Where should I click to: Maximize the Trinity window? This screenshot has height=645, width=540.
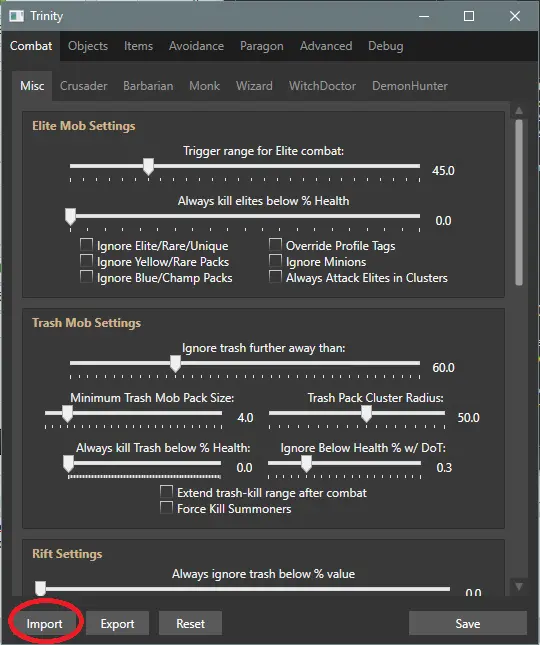click(x=469, y=16)
